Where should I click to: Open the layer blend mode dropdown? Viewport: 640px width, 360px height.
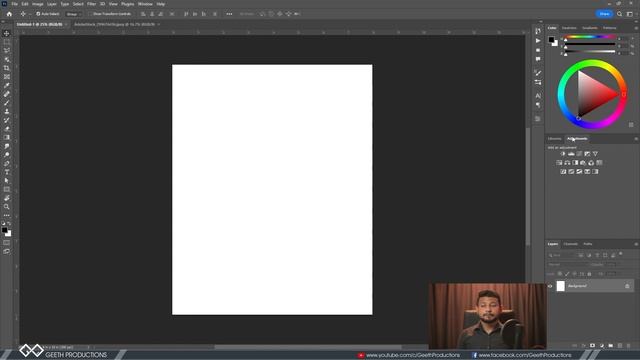tap(567, 264)
